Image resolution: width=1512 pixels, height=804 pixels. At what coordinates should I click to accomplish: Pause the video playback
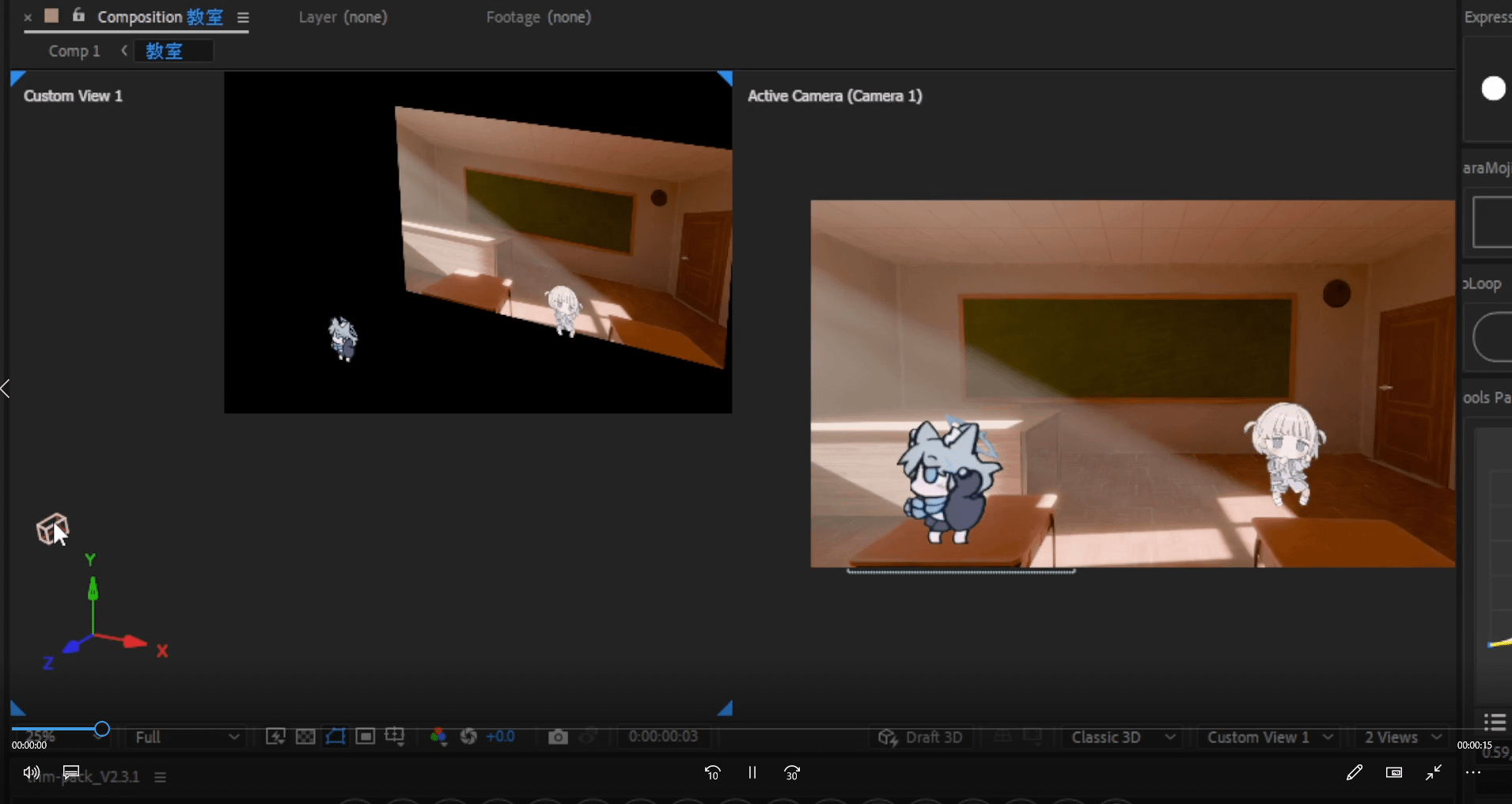click(752, 772)
